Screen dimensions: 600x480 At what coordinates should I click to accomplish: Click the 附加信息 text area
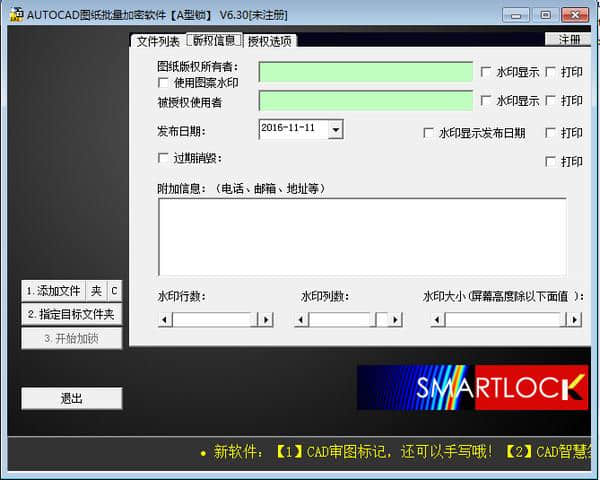tap(362, 237)
